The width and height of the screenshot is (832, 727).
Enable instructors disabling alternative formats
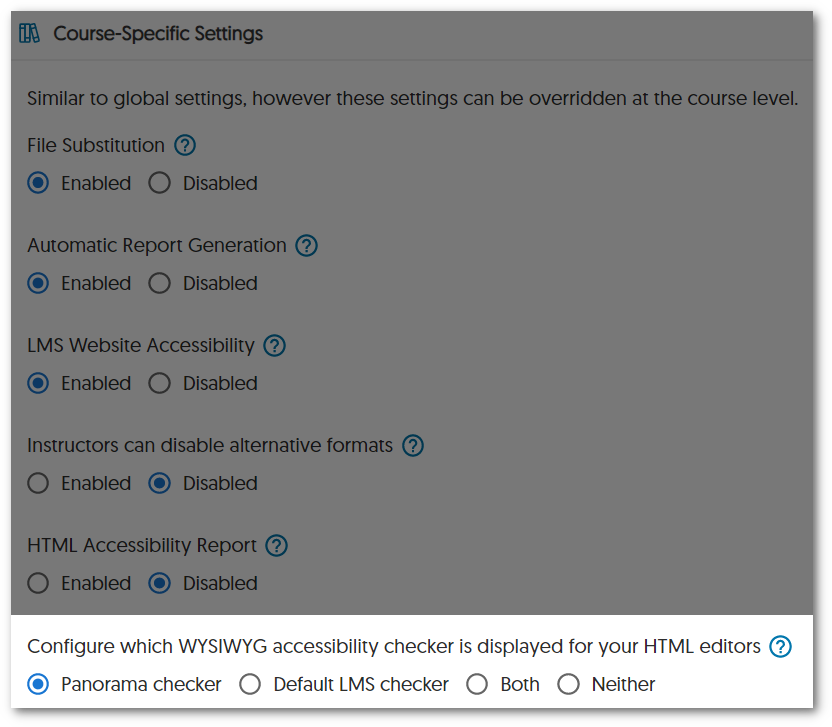(x=39, y=484)
